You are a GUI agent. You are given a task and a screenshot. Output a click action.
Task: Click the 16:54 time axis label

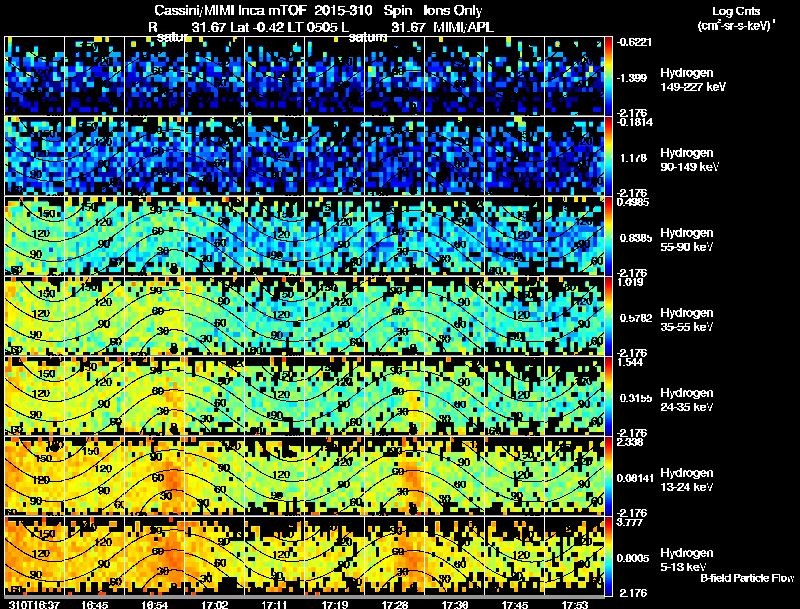(x=155, y=605)
